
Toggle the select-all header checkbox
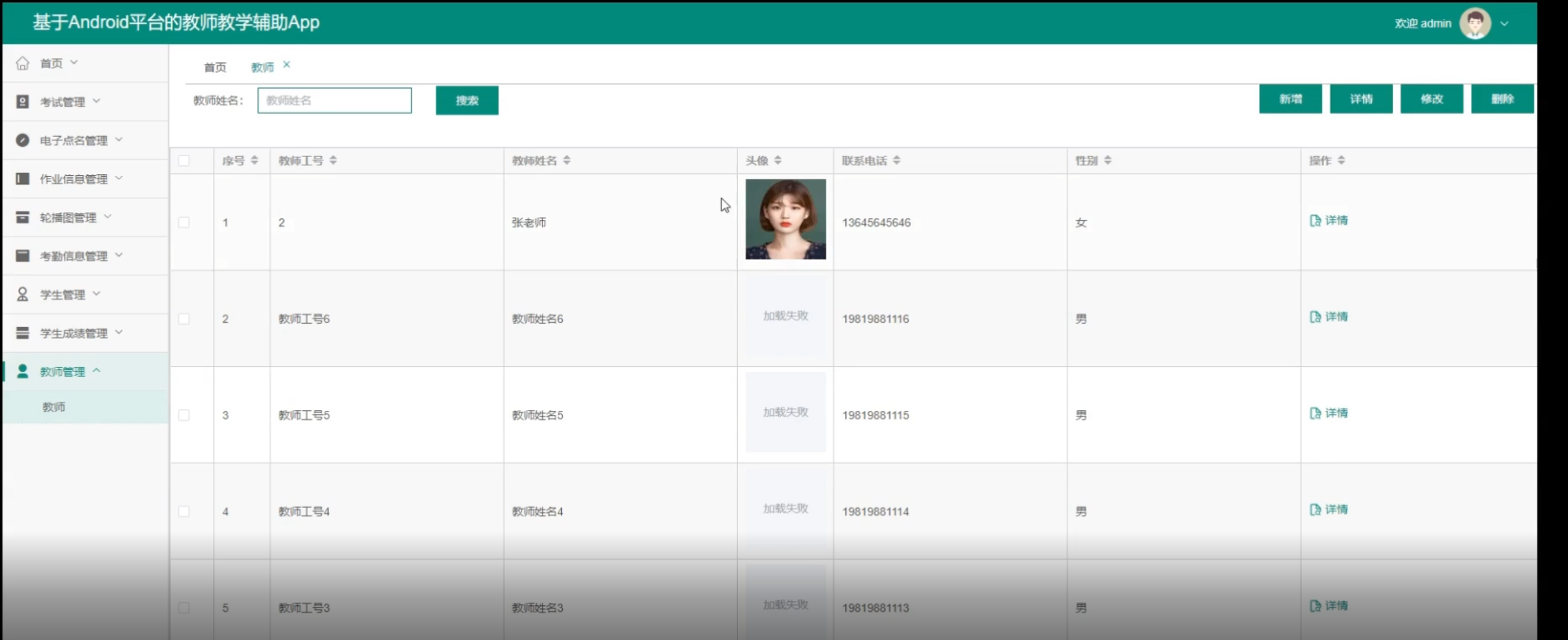click(x=184, y=161)
